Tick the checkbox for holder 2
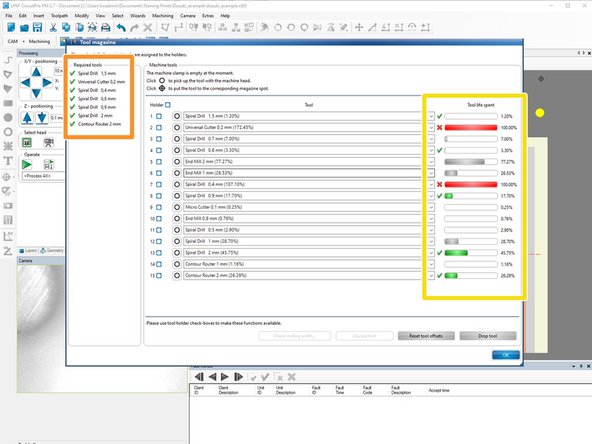 (x=159, y=128)
